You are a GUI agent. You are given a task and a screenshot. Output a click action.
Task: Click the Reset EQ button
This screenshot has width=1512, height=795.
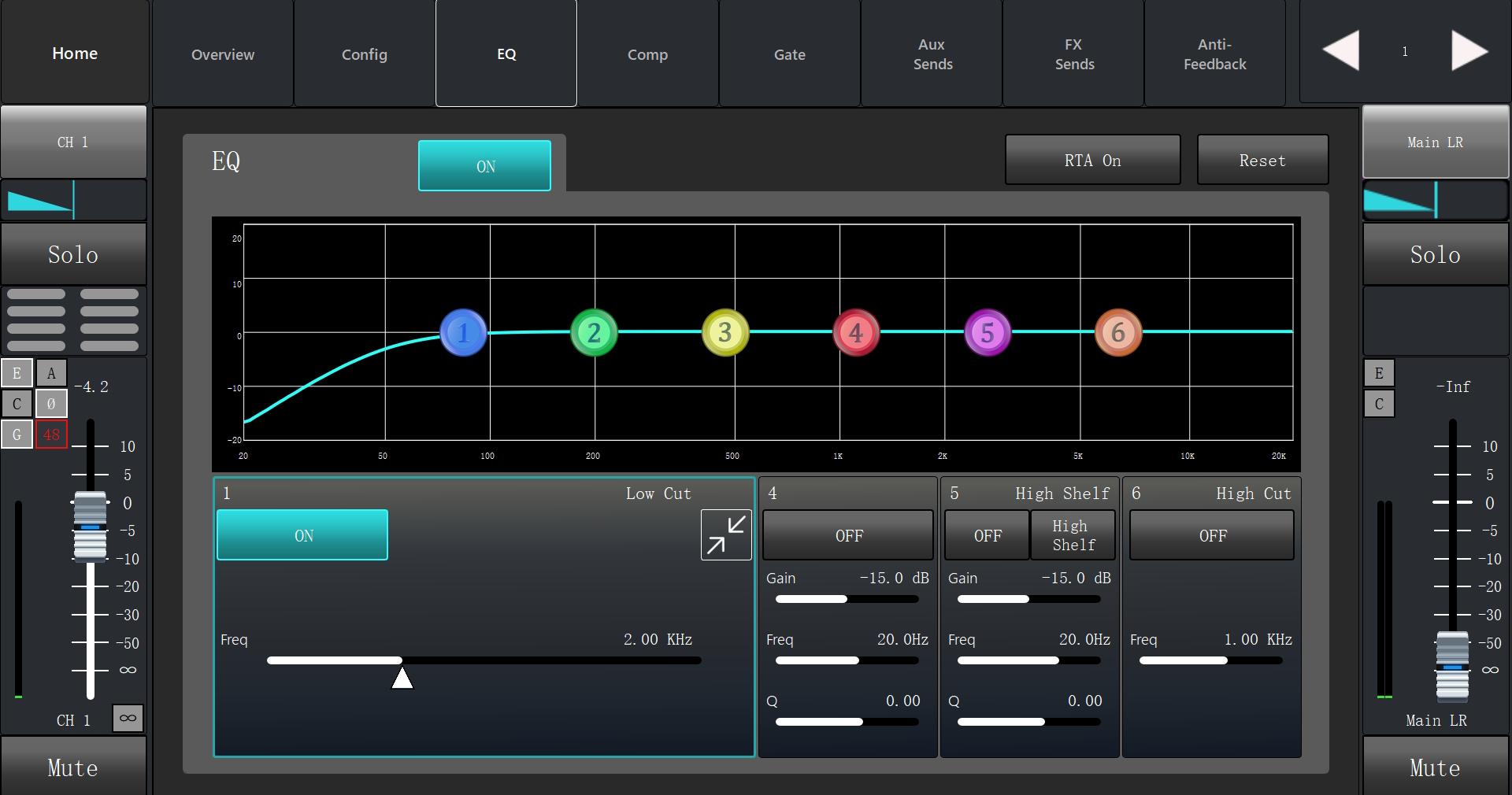[1262, 160]
